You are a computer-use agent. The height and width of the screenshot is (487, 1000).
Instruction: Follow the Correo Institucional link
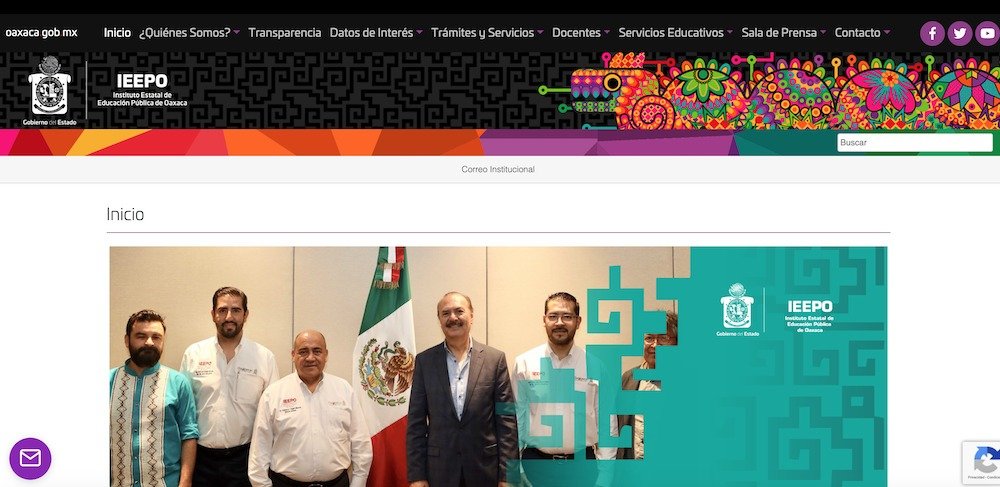(498, 170)
